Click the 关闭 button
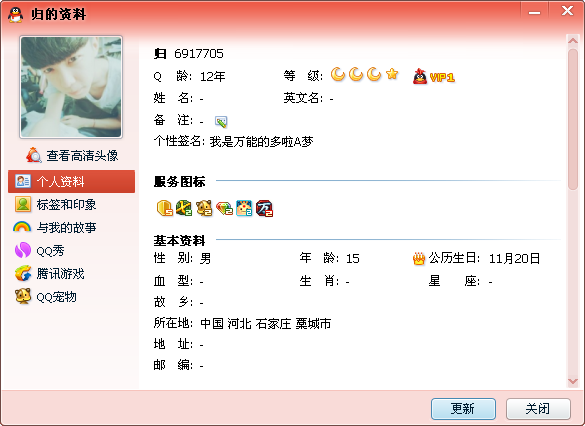 538,409
